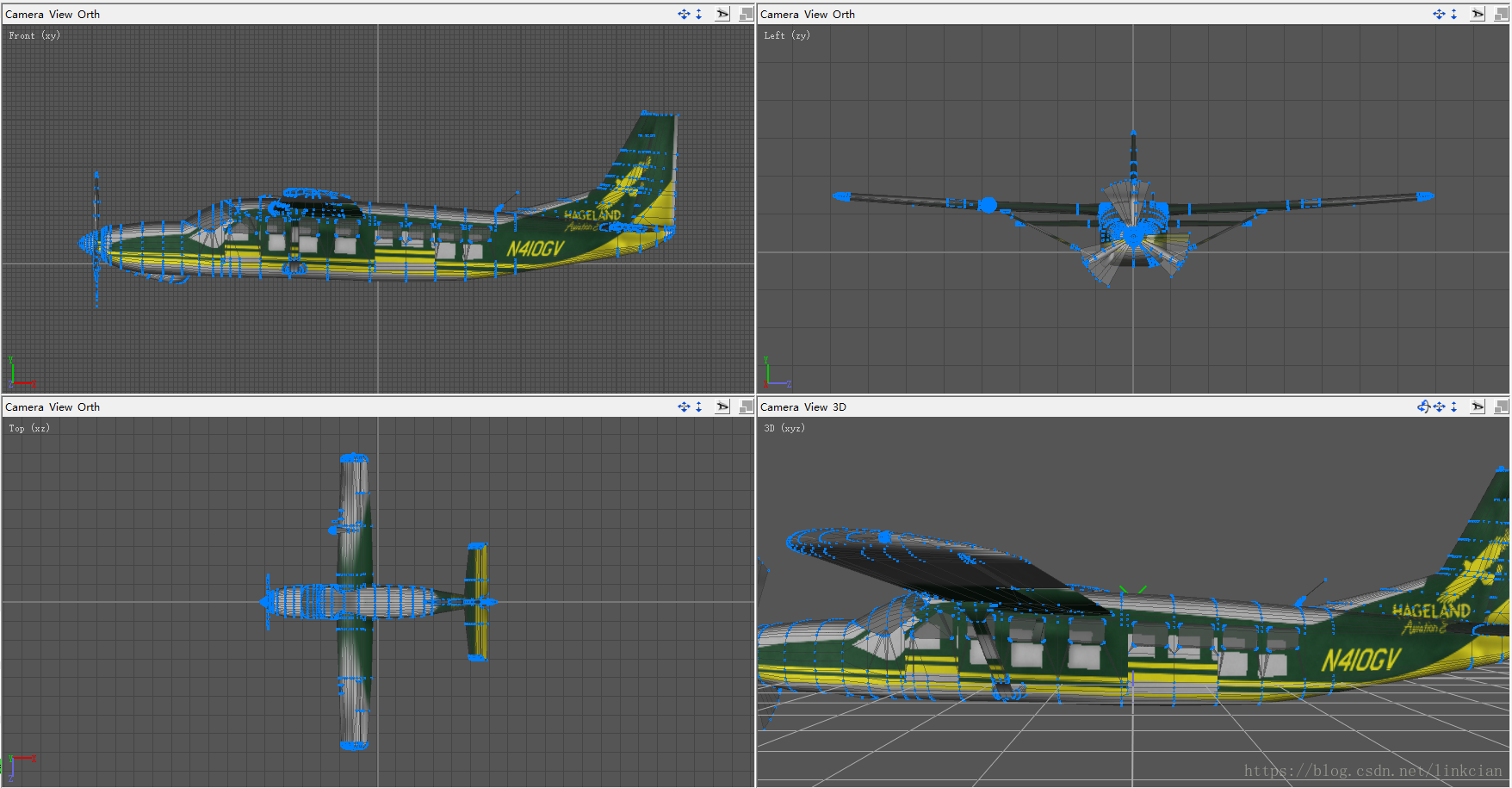Click N410GV tail number in 3D view
The width and height of the screenshot is (1512, 788).
1361,660
